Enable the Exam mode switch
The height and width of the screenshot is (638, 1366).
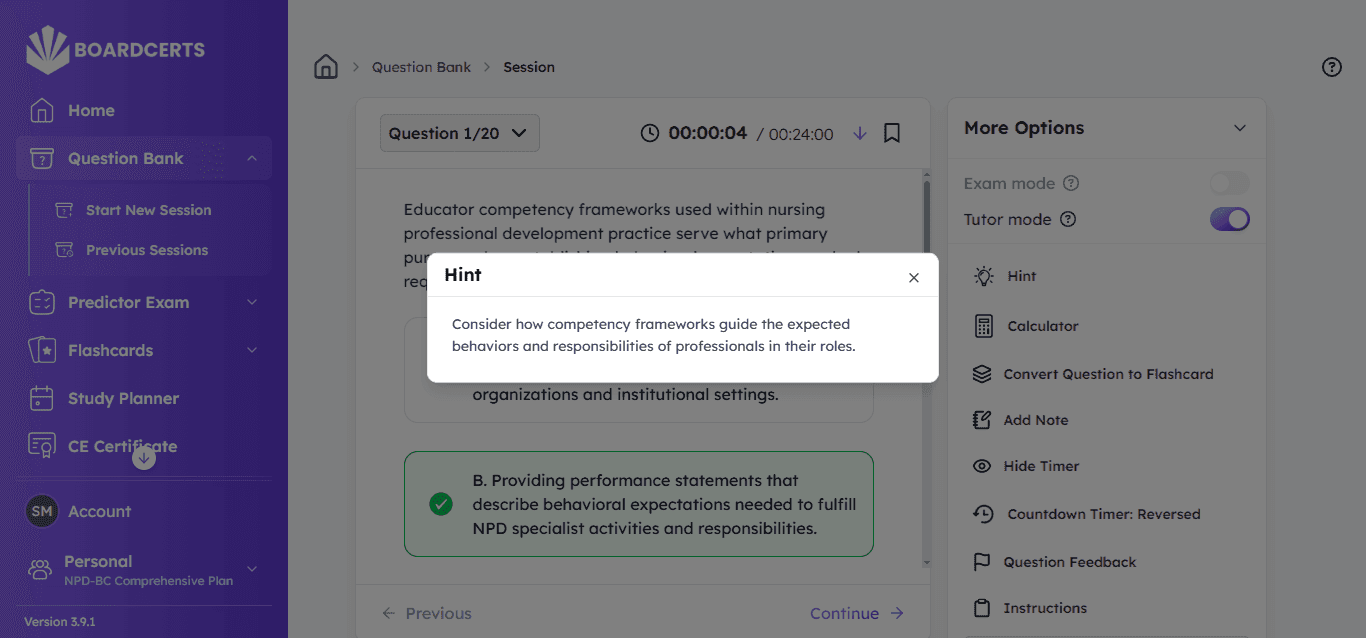[1229, 183]
